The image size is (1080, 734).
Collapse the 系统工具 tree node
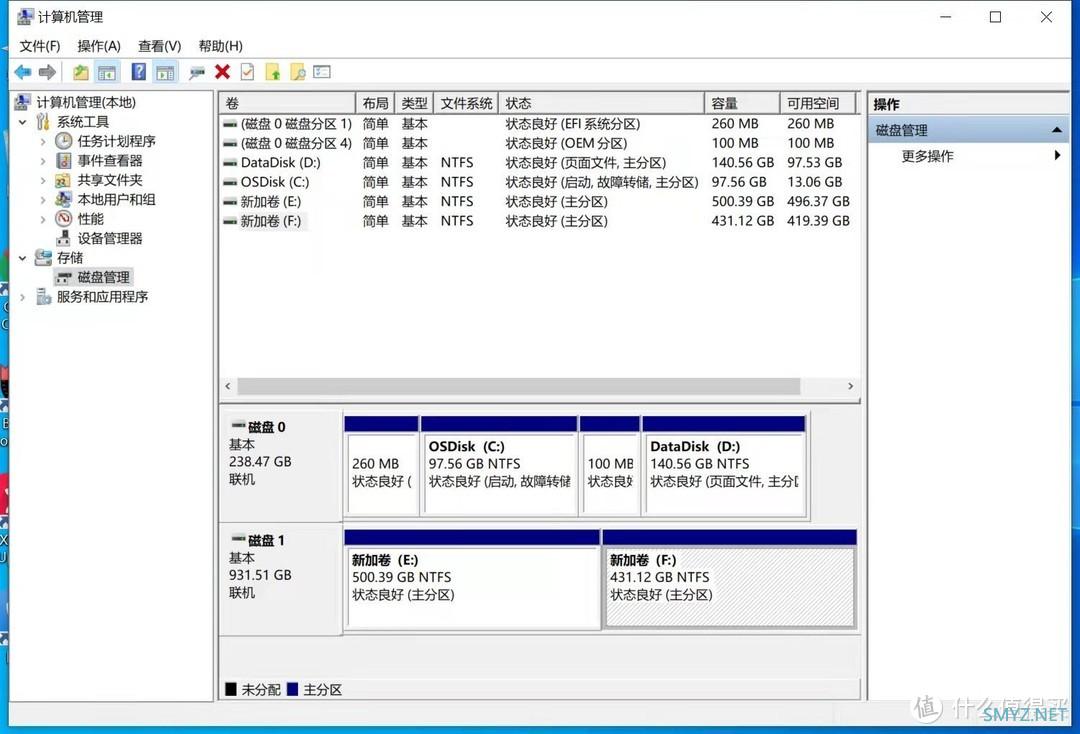pos(23,122)
